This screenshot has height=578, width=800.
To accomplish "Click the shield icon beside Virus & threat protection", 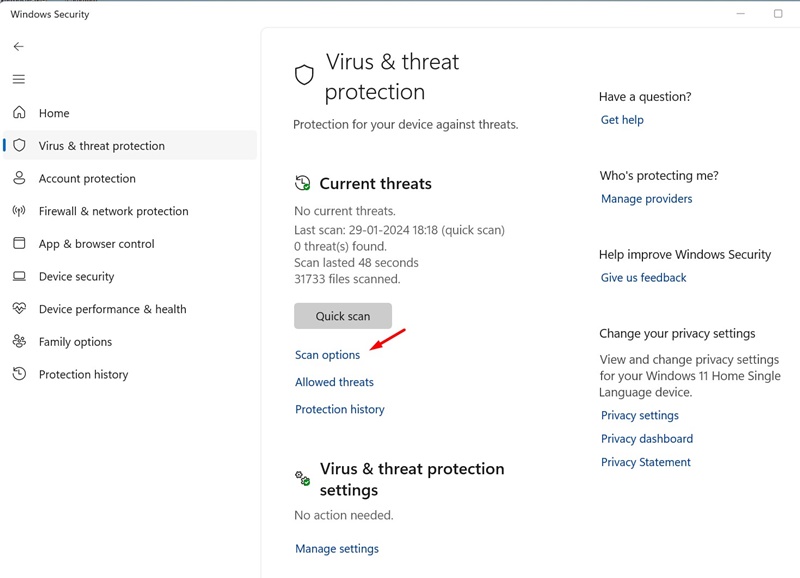I will [19, 146].
